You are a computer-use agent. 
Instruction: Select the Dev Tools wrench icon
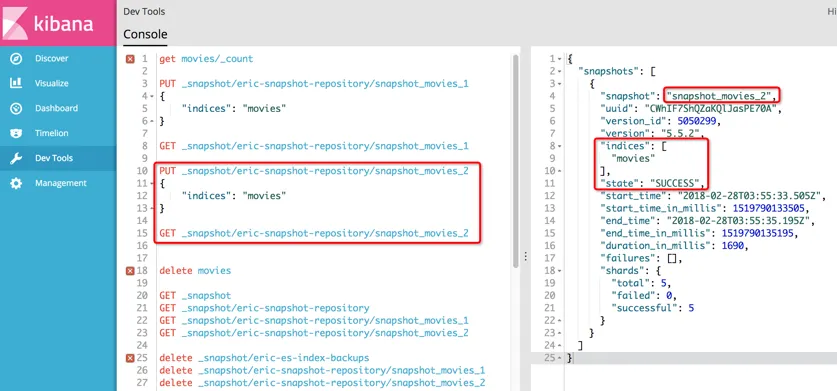[x=16, y=158]
